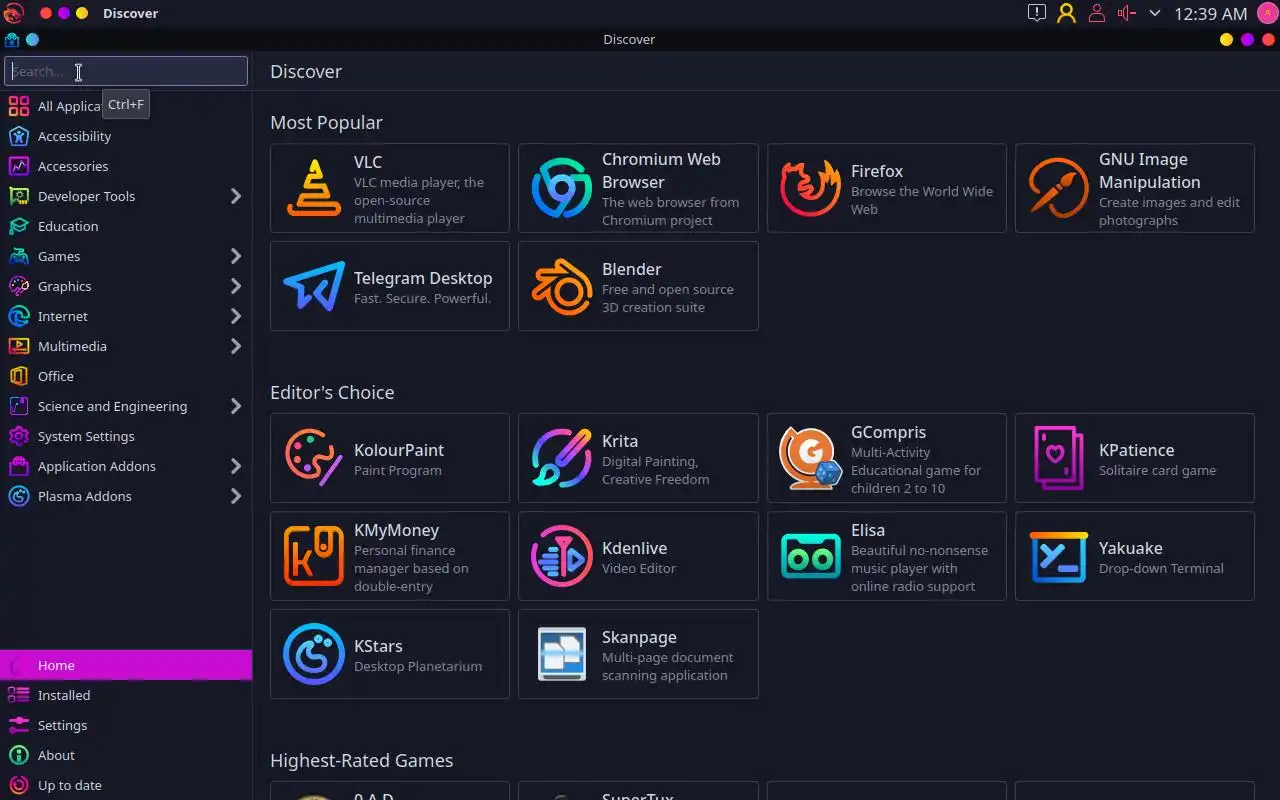The height and width of the screenshot is (800, 1280).
Task: Expand the Science and Engineering arrow
Action: [236, 406]
